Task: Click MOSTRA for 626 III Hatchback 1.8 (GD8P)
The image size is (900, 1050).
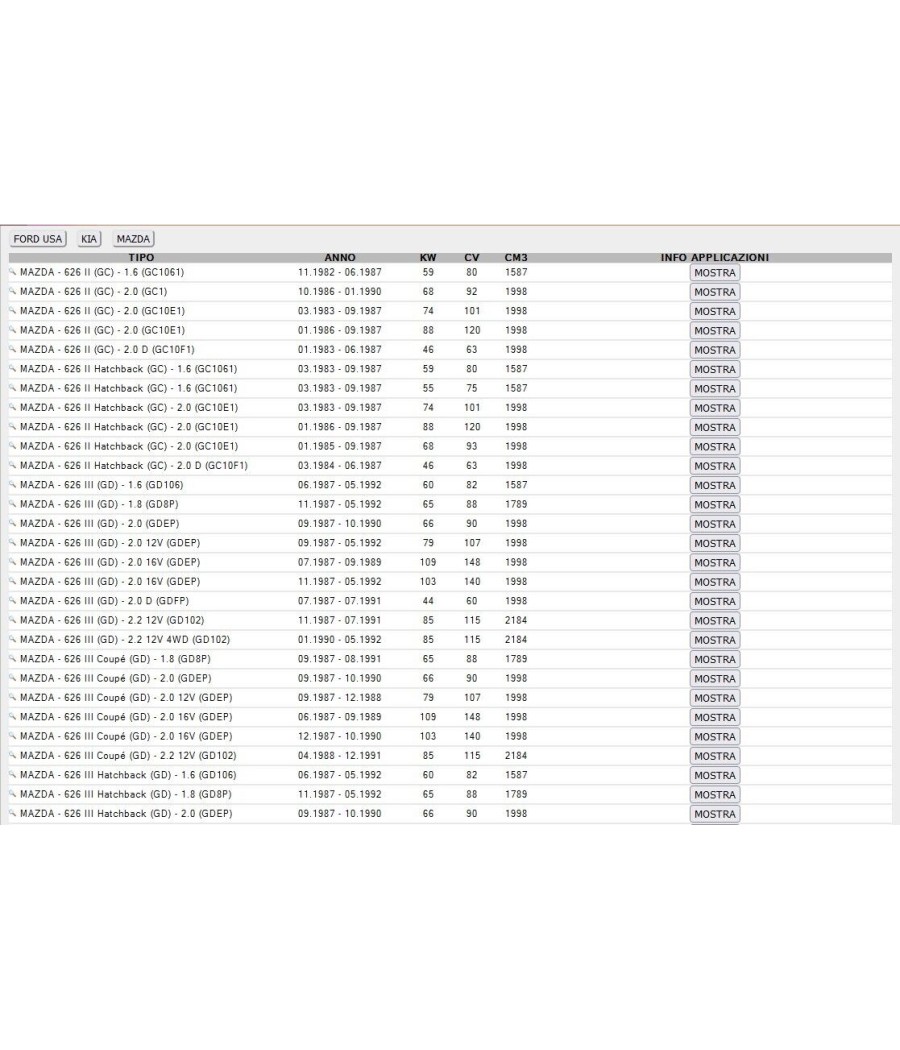Action: [715, 795]
